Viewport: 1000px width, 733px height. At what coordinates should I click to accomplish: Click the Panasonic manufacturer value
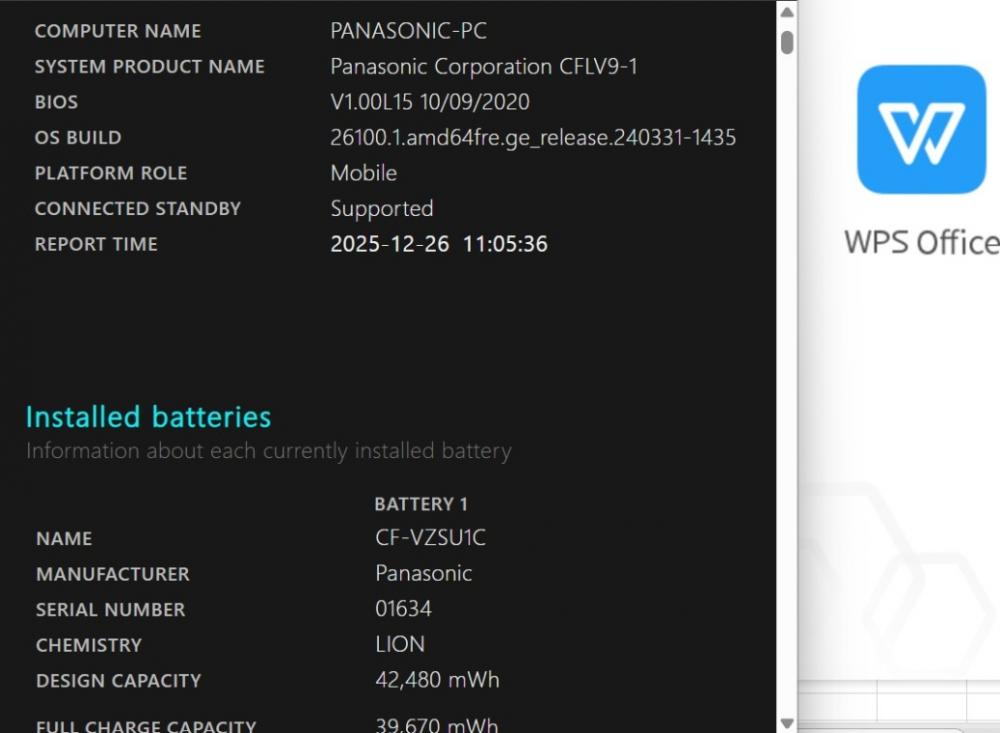click(x=423, y=573)
